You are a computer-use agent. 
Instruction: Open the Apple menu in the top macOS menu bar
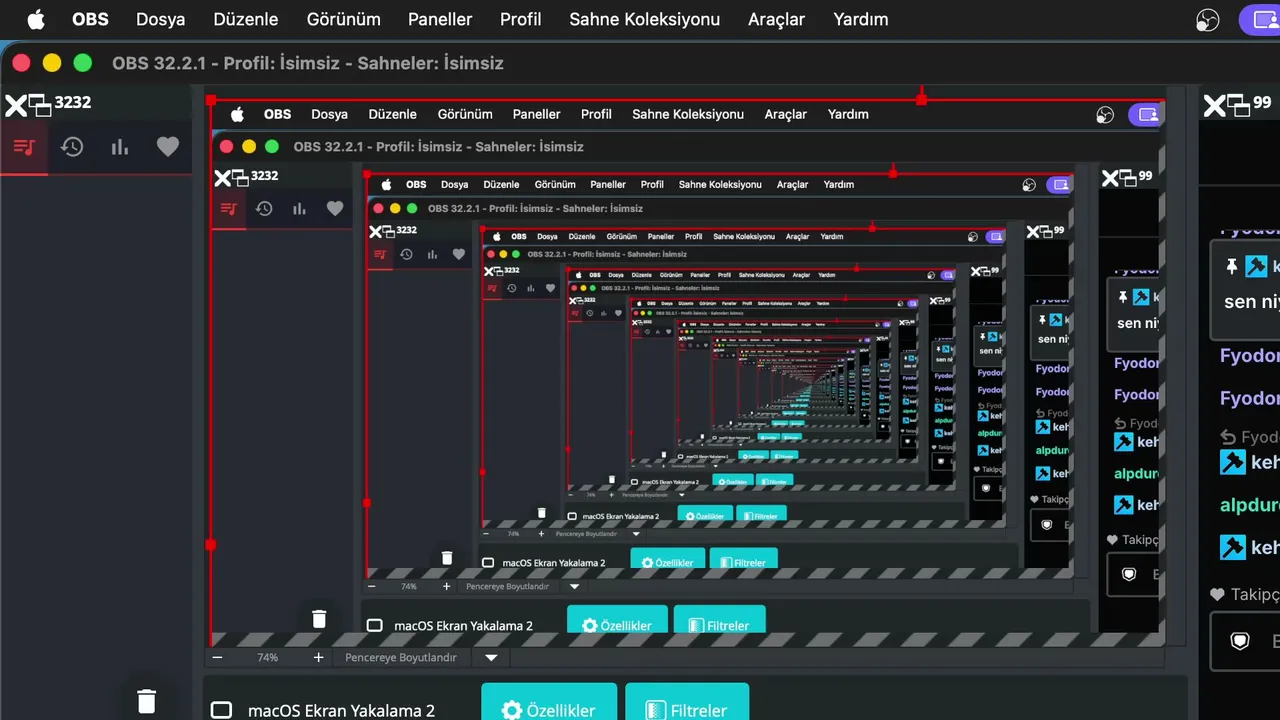36,19
